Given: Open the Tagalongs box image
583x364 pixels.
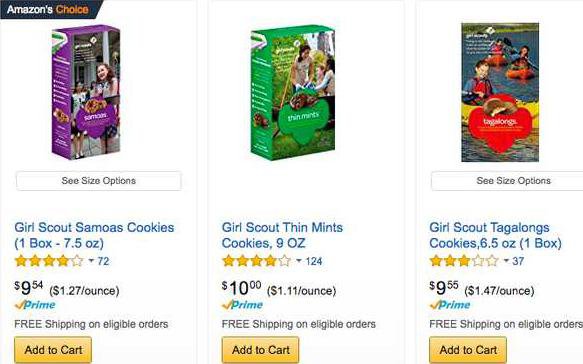Looking at the screenshot, I should pyautogui.click(x=500, y=92).
